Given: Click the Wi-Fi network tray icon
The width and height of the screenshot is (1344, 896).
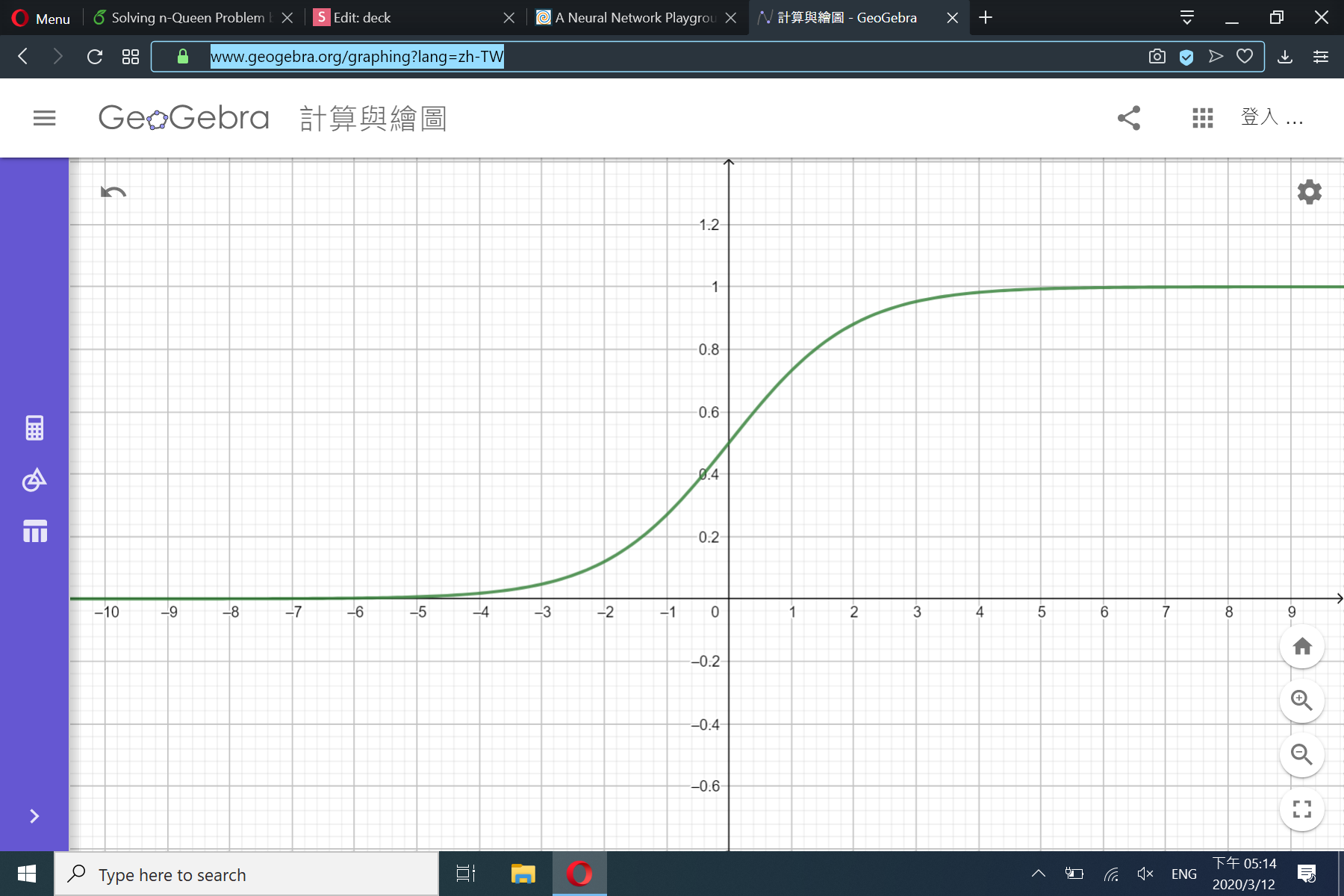Looking at the screenshot, I should [1111, 874].
